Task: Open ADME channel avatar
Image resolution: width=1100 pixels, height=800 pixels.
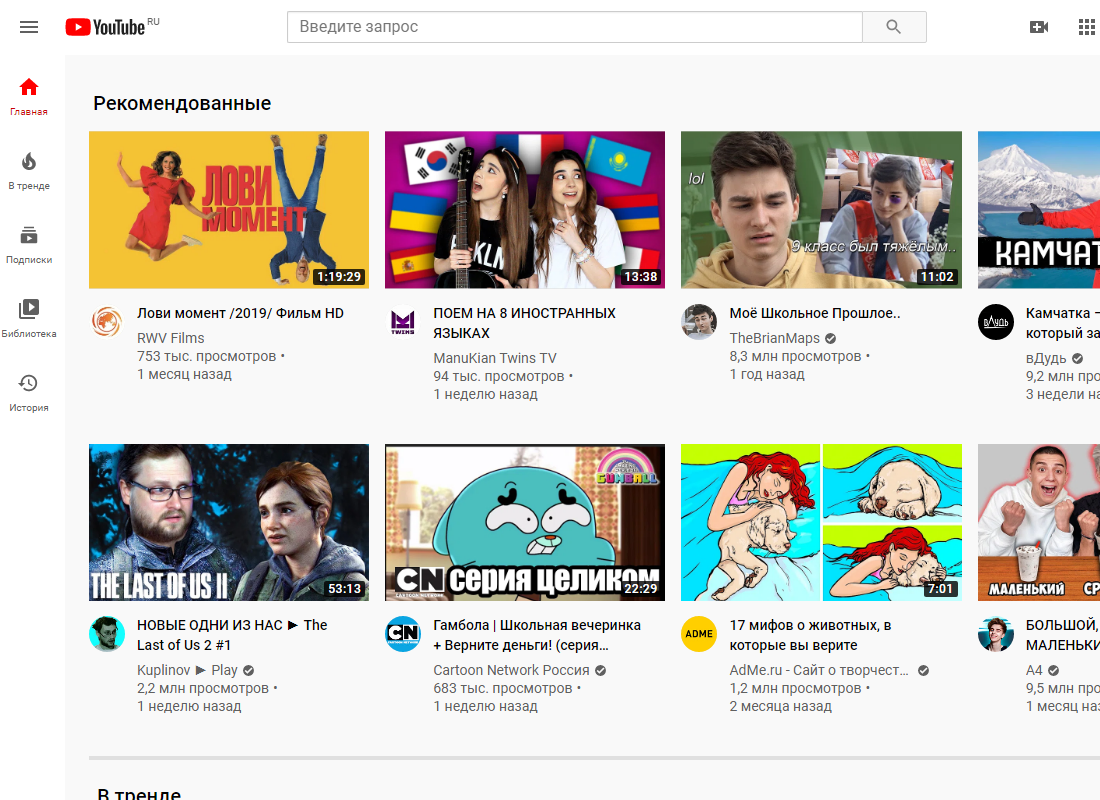Action: [699, 634]
